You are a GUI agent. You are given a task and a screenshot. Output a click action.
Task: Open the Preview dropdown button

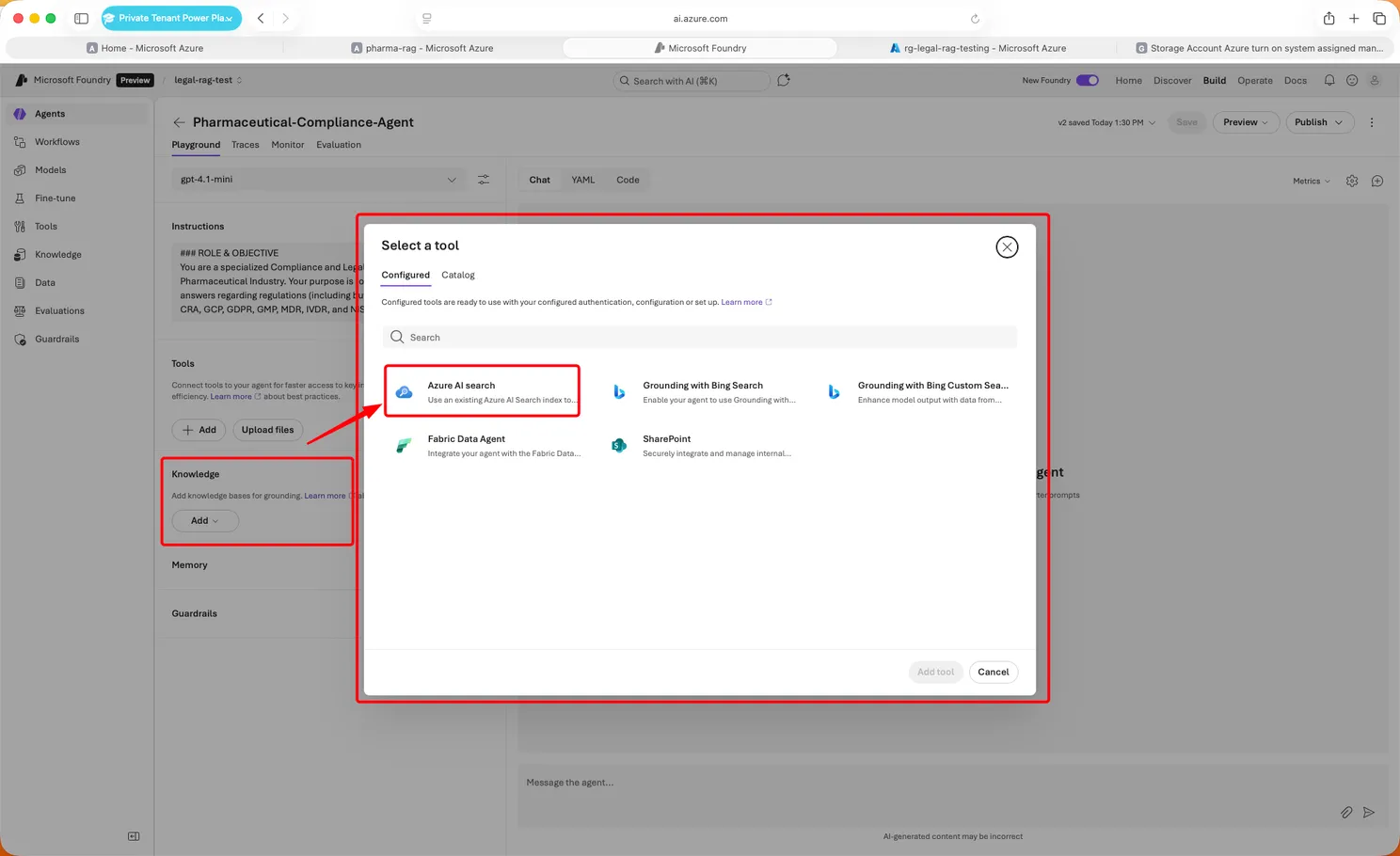1247,122
